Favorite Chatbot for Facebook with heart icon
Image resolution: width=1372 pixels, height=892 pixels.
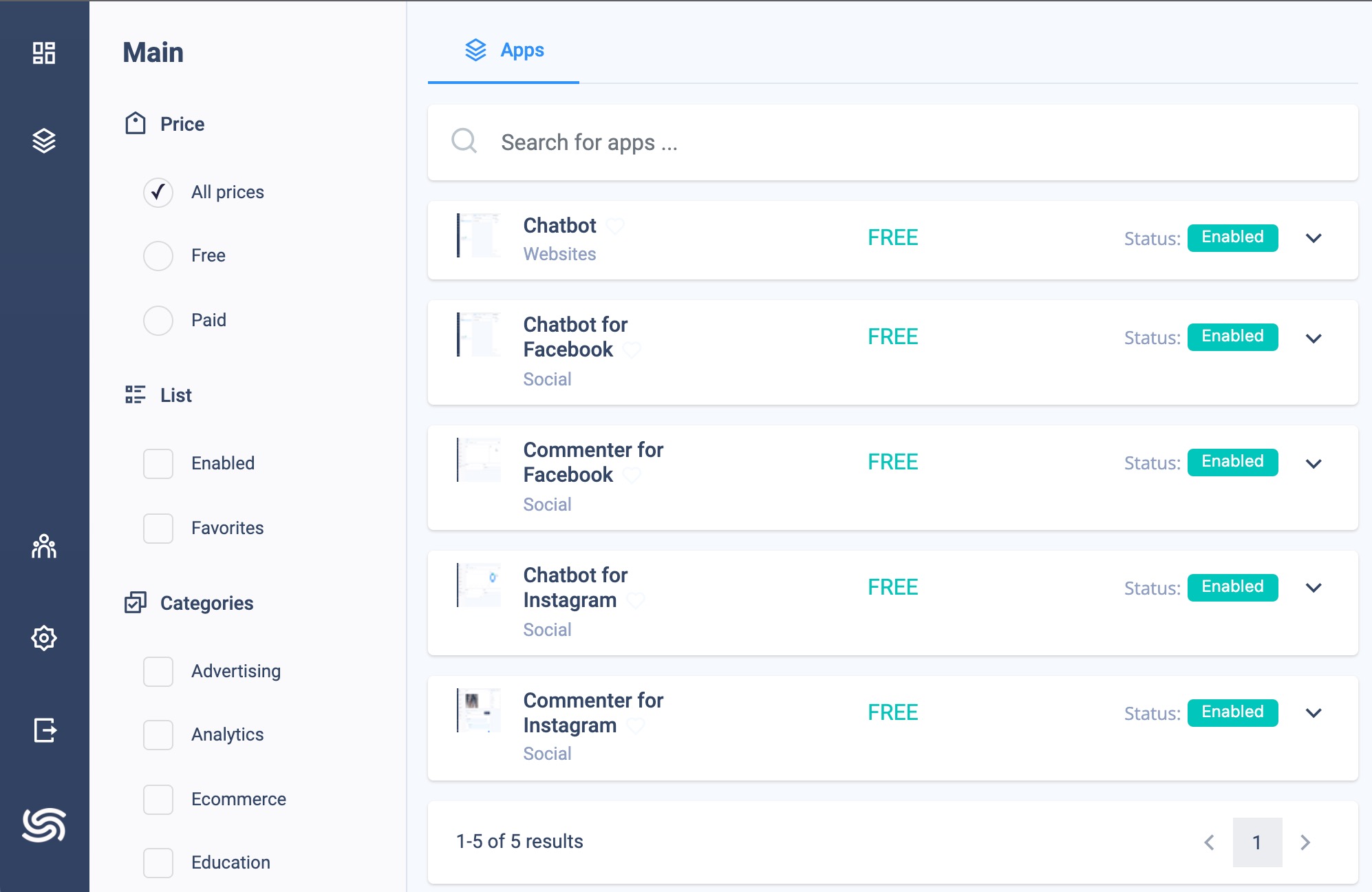632,350
